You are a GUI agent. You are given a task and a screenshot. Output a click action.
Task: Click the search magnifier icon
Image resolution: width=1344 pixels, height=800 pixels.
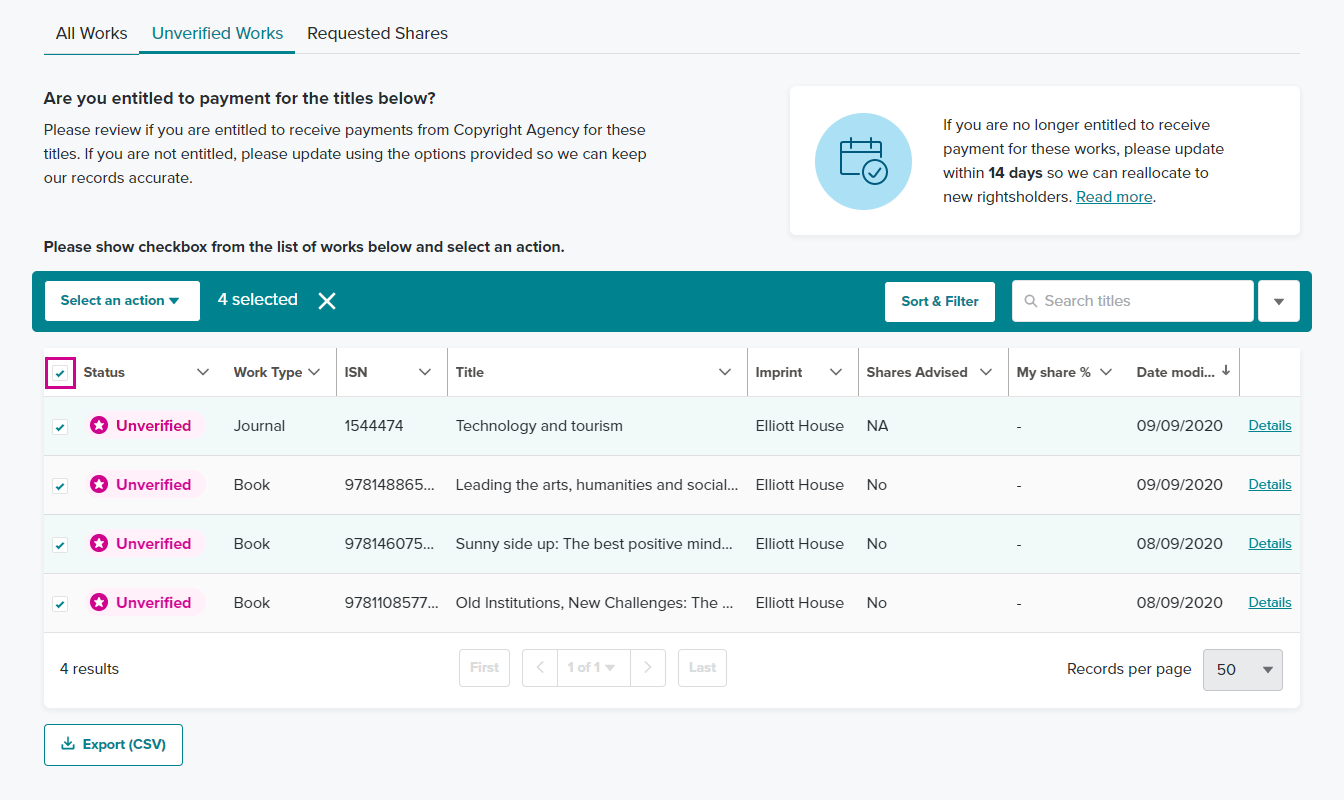coord(1031,301)
